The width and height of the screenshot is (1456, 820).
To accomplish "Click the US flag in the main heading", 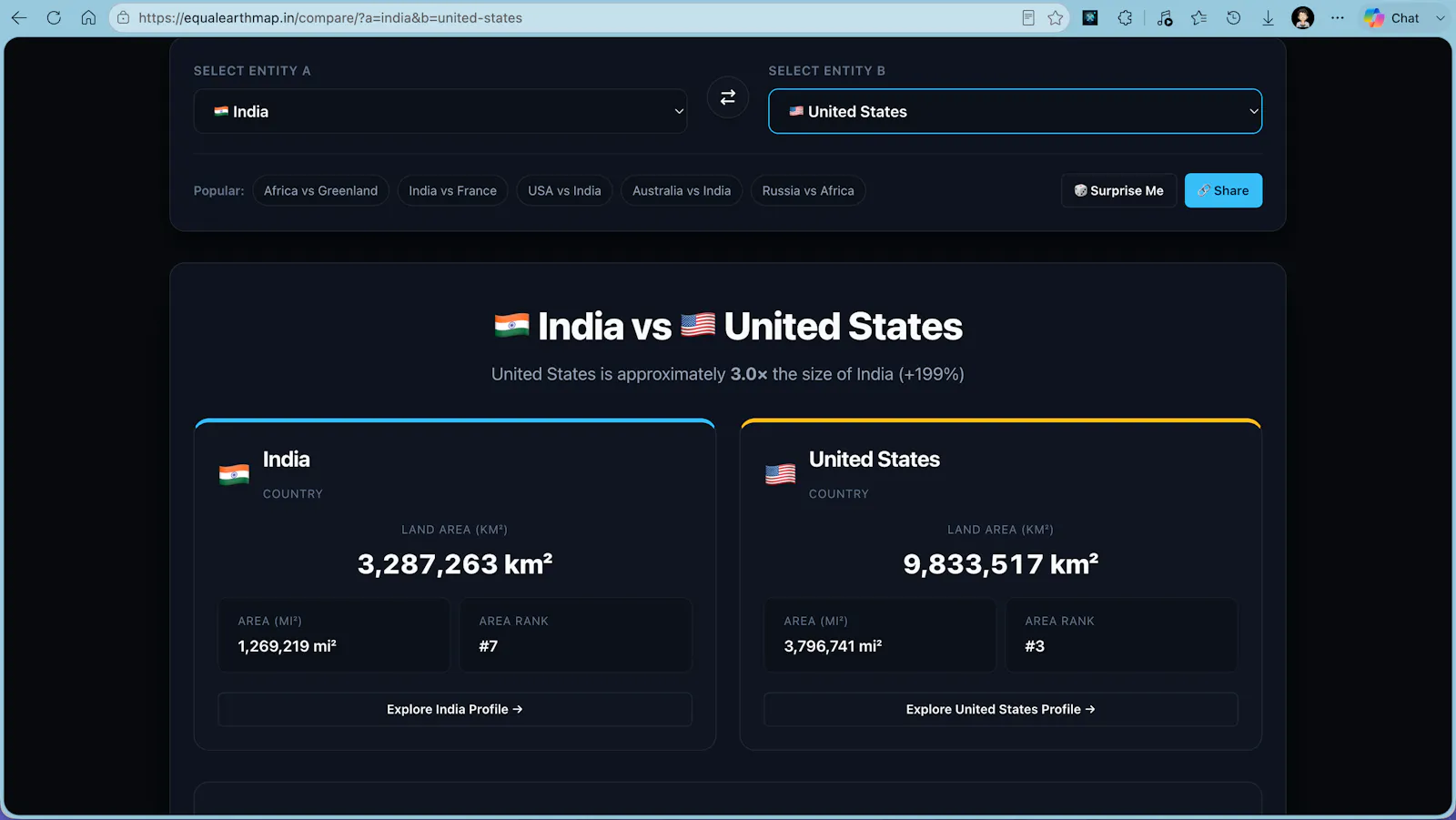I will pyautogui.click(x=698, y=326).
